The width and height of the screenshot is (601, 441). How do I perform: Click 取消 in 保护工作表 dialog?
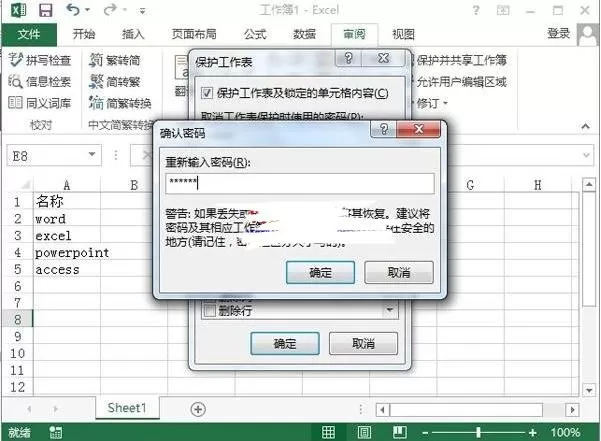tap(363, 343)
